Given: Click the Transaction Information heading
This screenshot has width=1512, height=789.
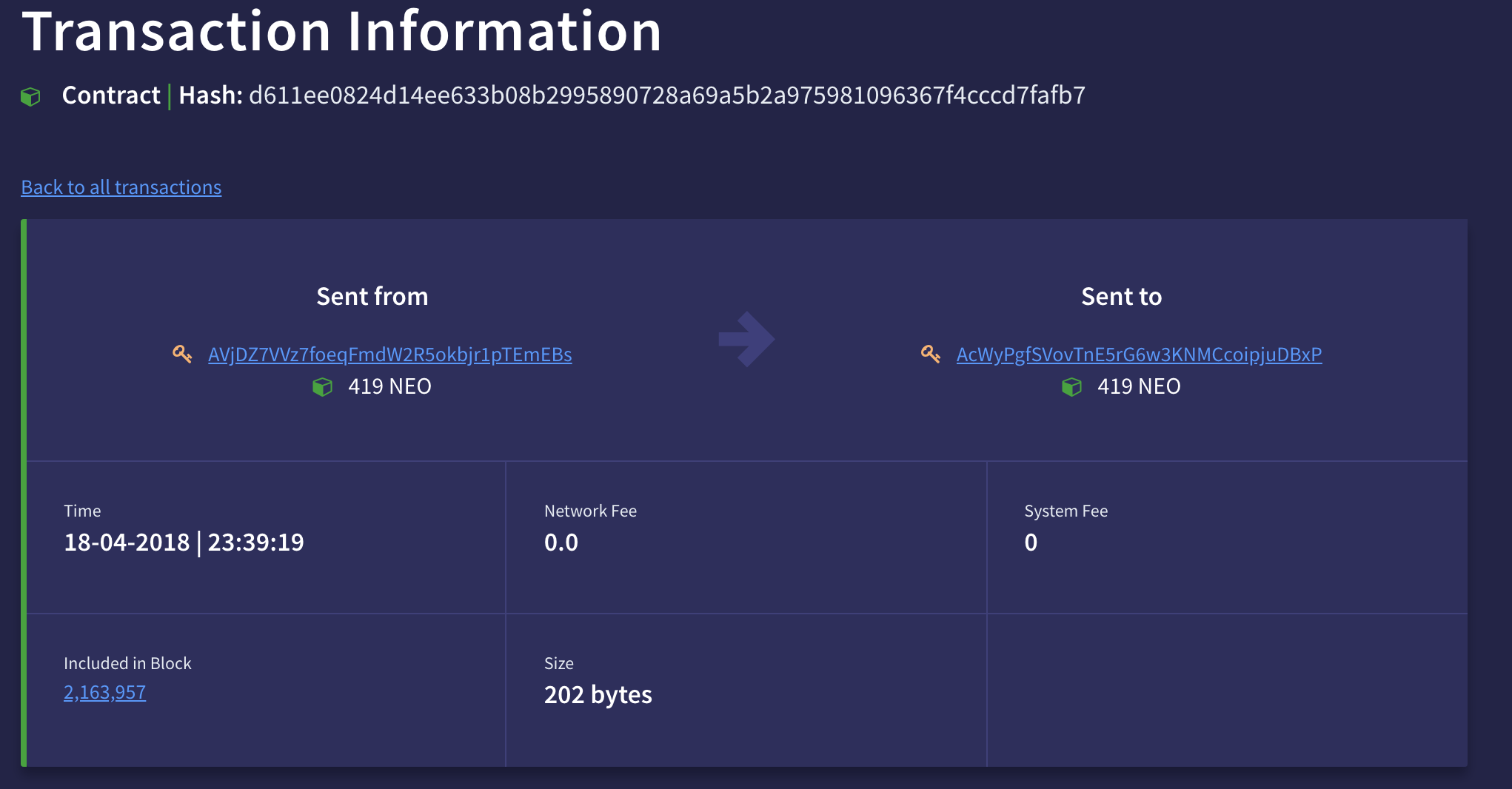Looking at the screenshot, I should pos(342,31).
